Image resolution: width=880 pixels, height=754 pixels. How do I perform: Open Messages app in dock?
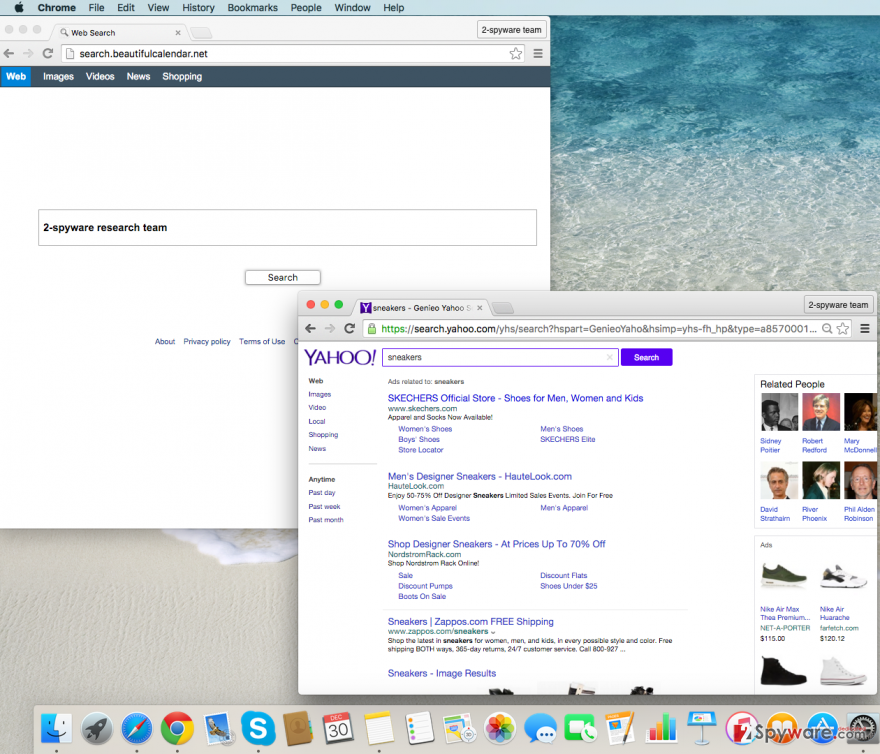(540, 728)
